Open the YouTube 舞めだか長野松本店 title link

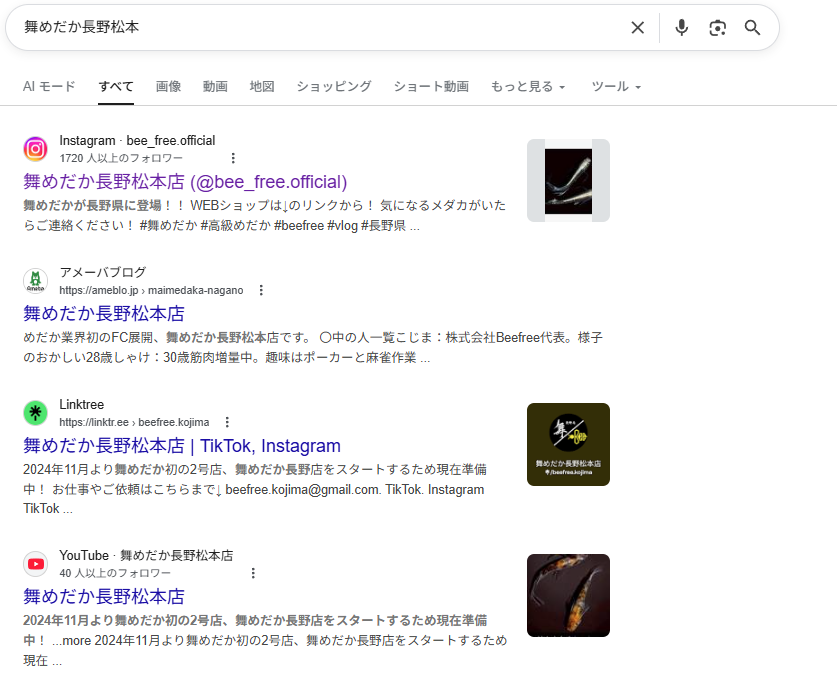point(104,597)
